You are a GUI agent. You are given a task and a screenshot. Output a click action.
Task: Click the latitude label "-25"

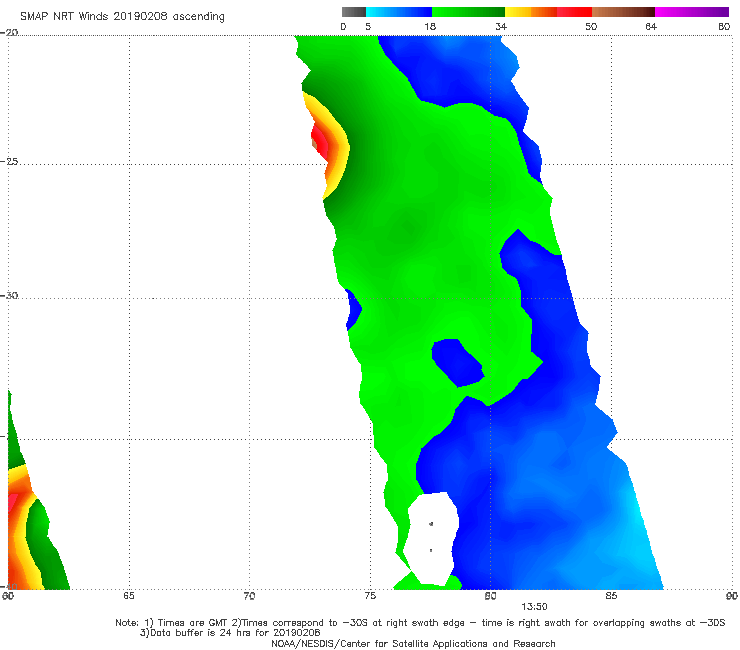[9, 161]
